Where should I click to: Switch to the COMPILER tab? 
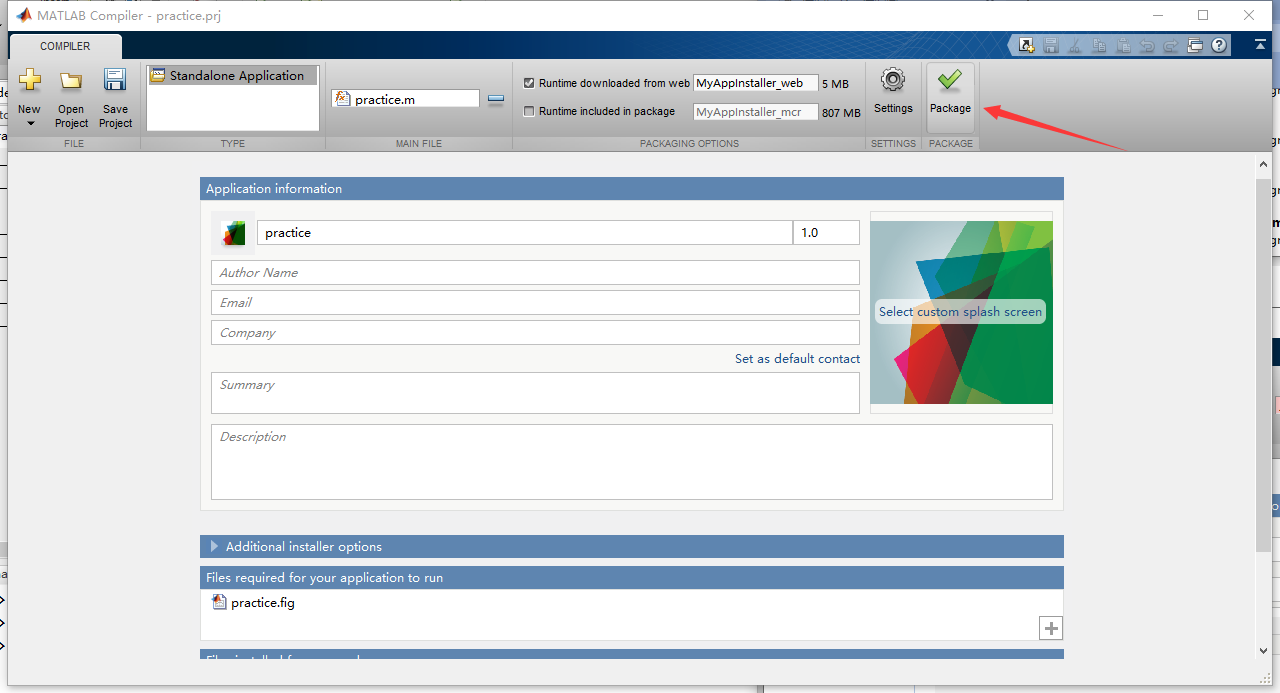pos(65,46)
